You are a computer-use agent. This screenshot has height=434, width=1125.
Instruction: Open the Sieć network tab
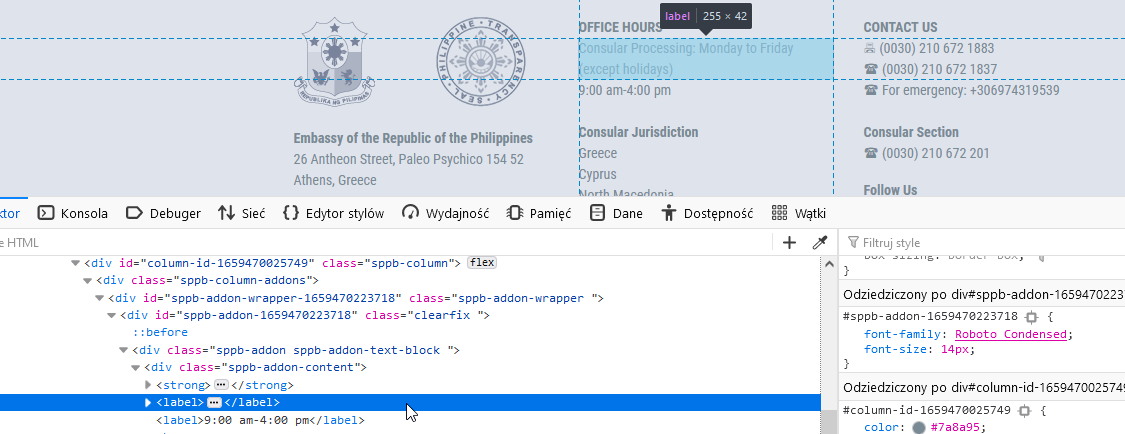[241, 213]
